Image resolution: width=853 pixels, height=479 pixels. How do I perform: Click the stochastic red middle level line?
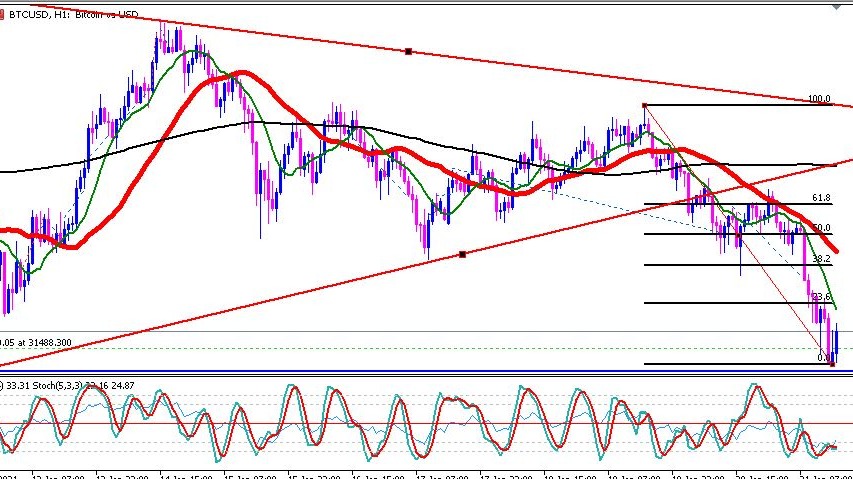click(426, 423)
